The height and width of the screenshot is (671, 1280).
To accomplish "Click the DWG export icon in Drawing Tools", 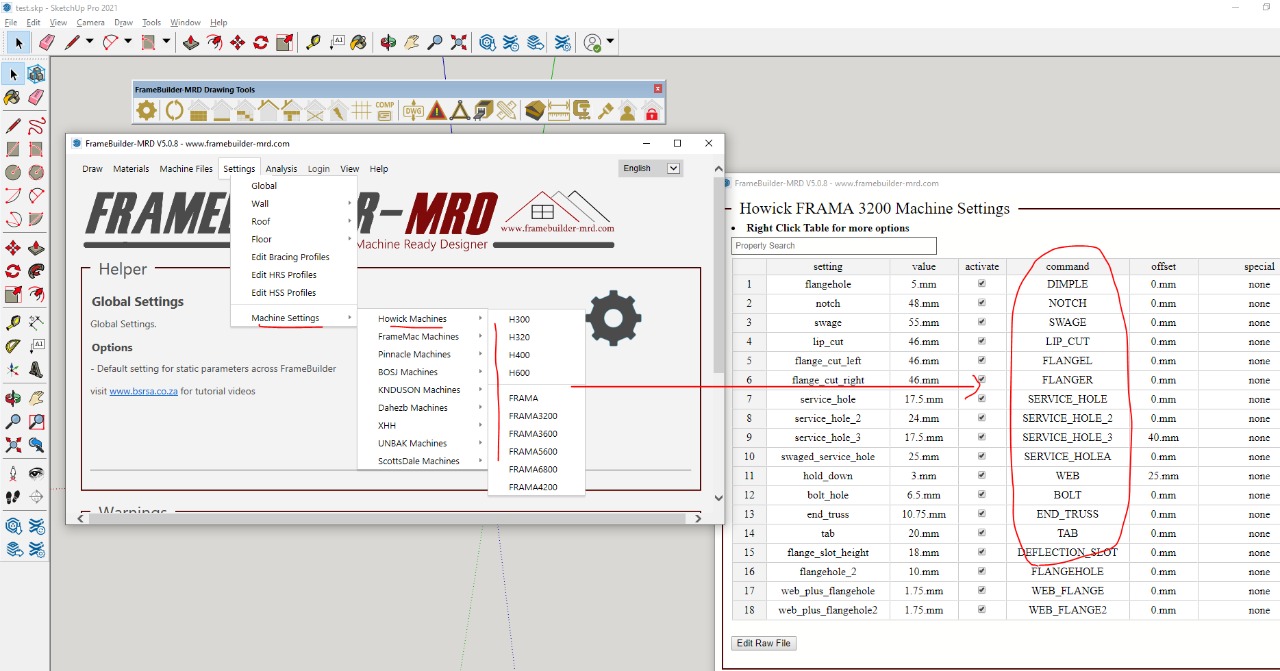I will (412, 111).
